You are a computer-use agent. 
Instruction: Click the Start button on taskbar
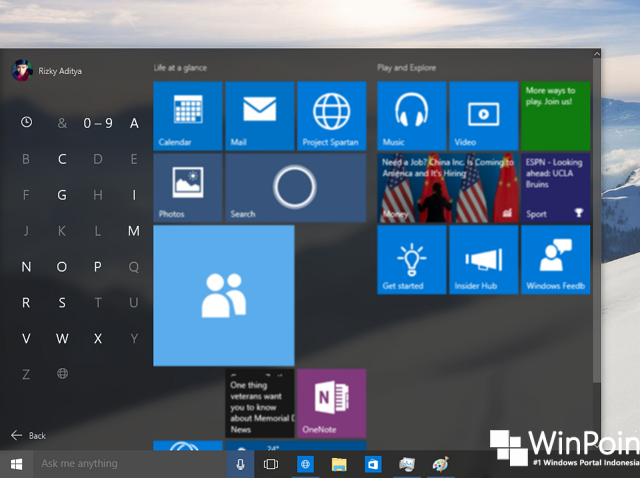pyautogui.click(x=16, y=464)
